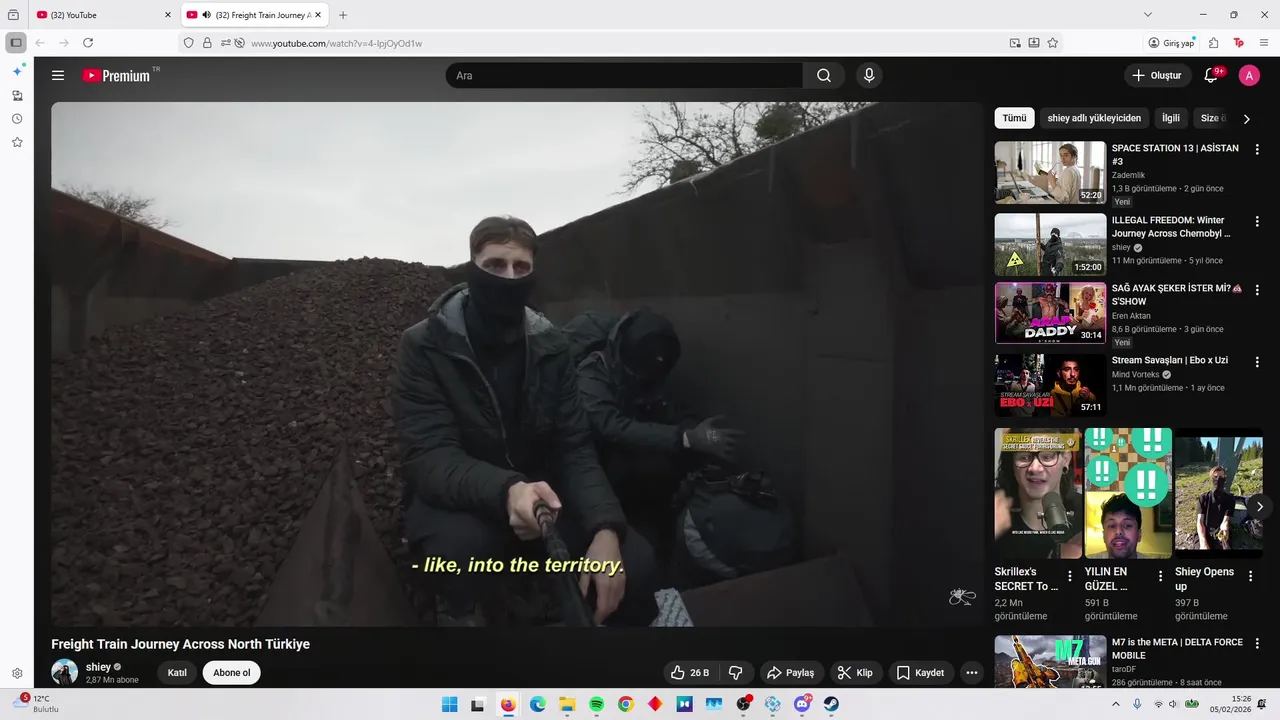Click the Kaydet save button
Viewport: 1280px width, 720px height.
coord(920,673)
